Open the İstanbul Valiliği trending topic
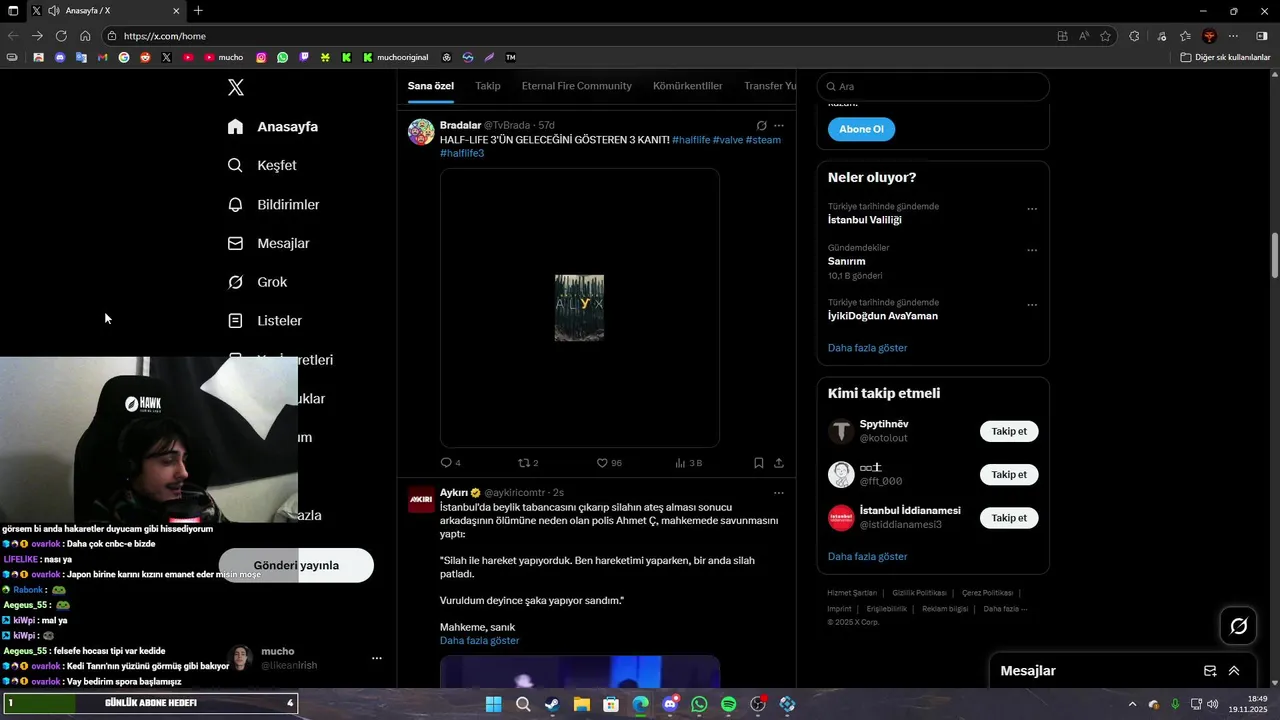1280x720 pixels. (x=865, y=220)
